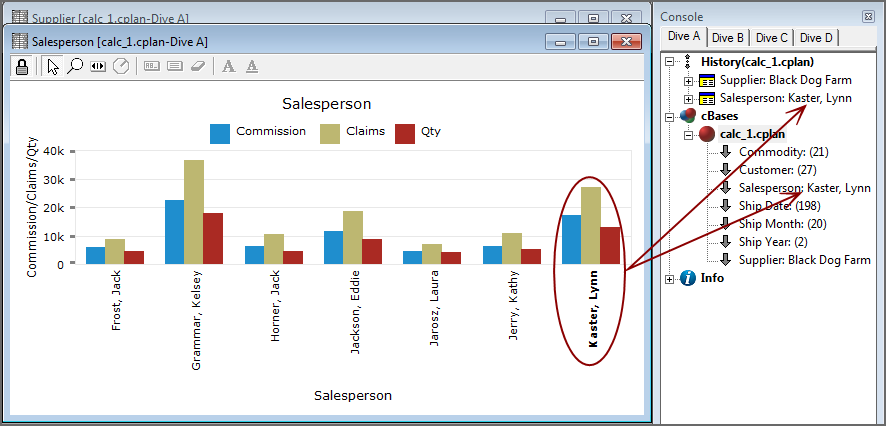Click the dive arrow beside Commodity: (21)
Screen dimensions: 886x426
click(726, 152)
